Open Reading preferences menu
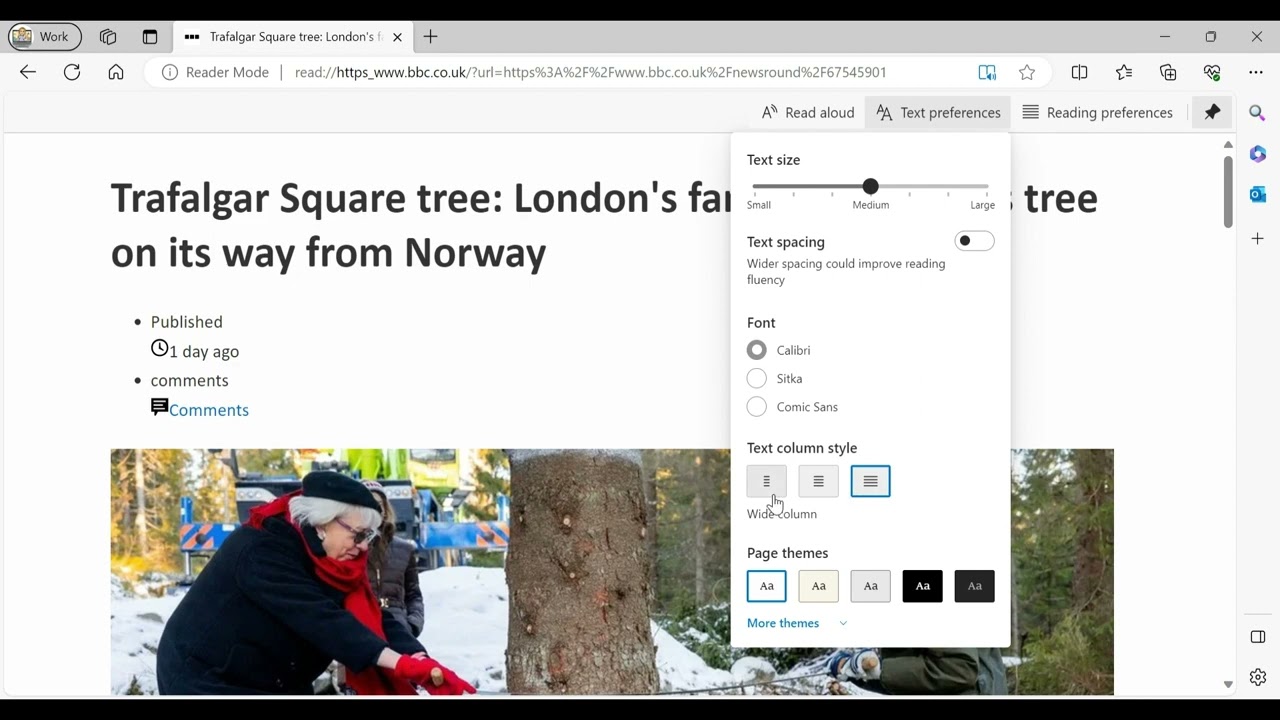This screenshot has width=1280, height=720. (1097, 112)
